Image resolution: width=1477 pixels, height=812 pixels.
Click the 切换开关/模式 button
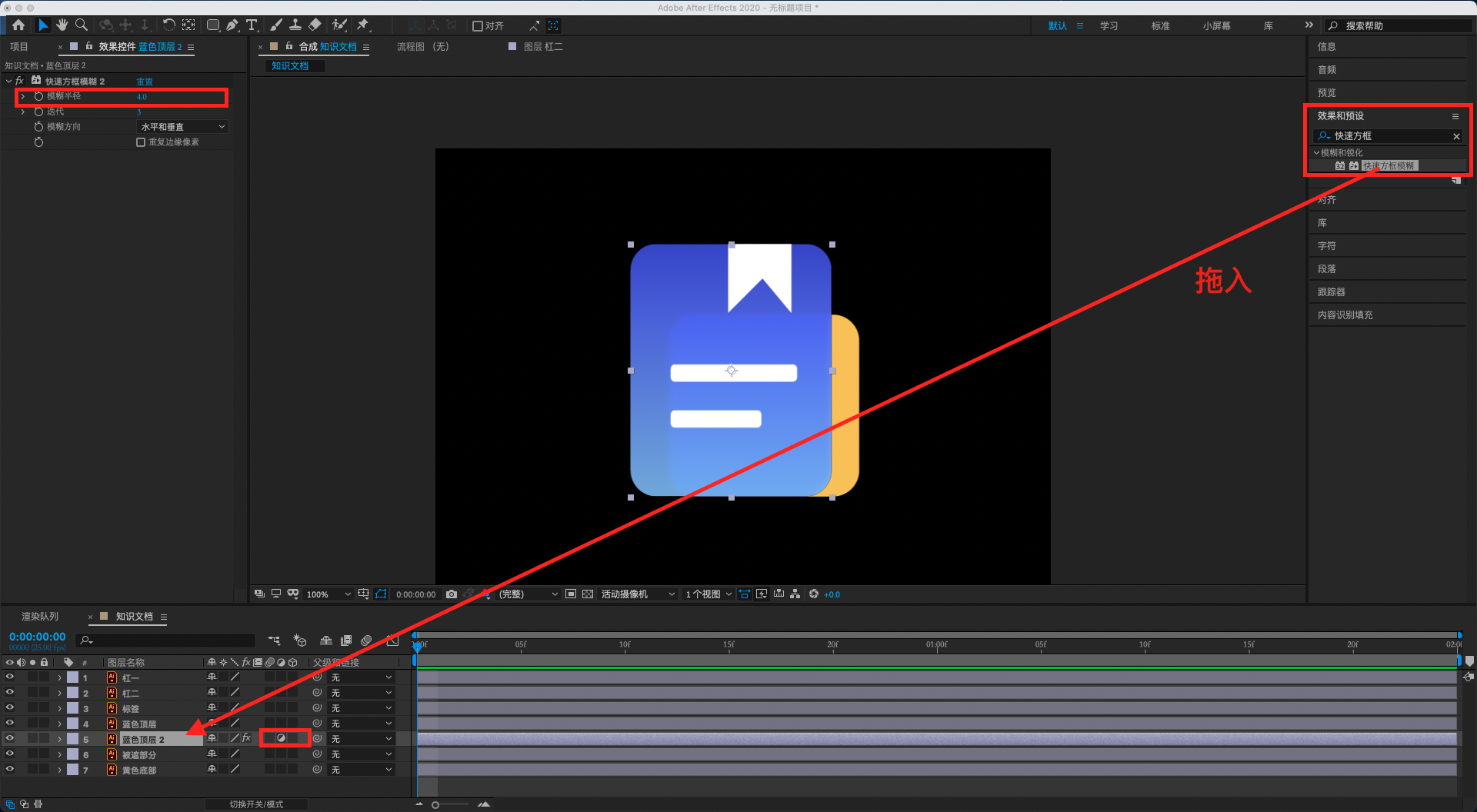[x=256, y=804]
